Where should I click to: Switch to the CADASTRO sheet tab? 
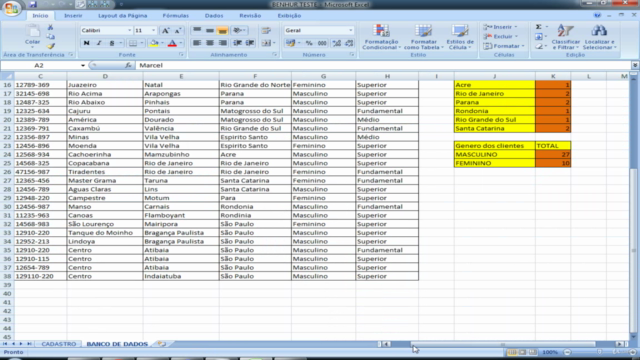(59, 344)
